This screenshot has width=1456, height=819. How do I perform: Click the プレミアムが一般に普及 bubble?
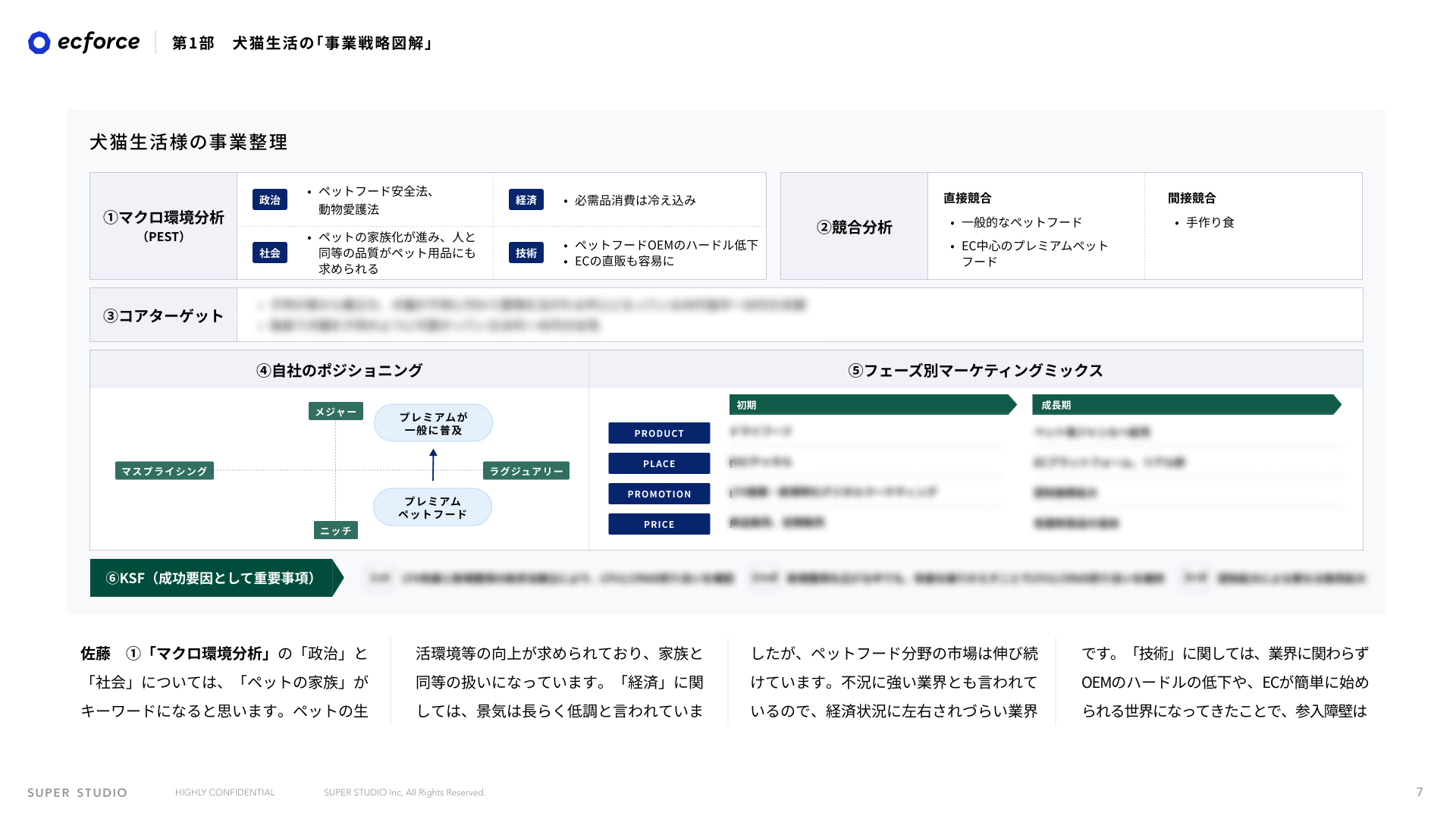[433, 423]
